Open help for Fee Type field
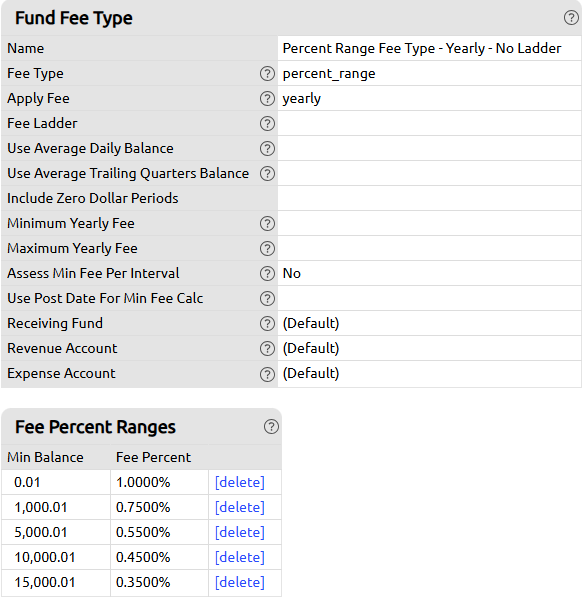 (x=267, y=73)
